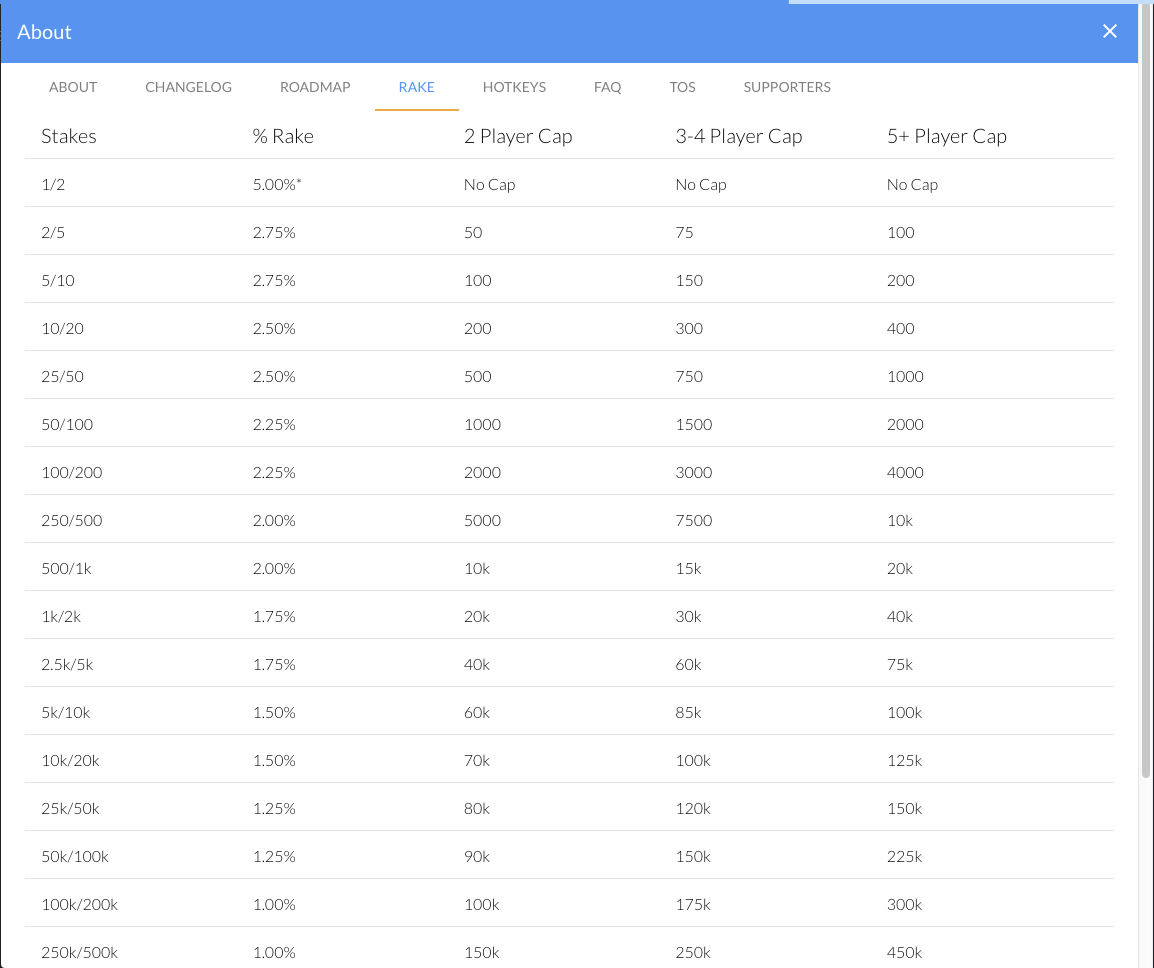Click the Stakes column header
Viewport: 1154px width, 968px height.
tap(68, 136)
